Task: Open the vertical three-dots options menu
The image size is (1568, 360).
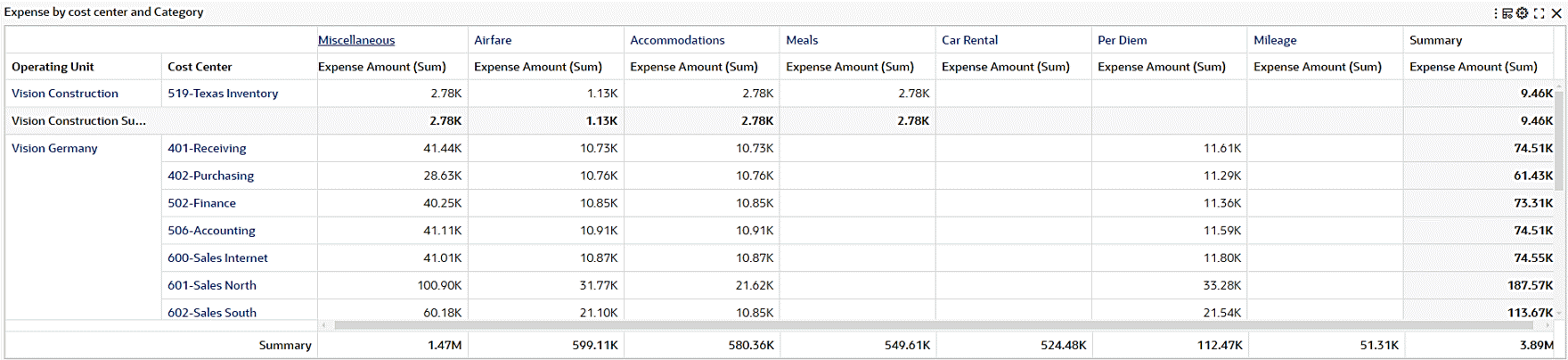Action: (x=1496, y=13)
